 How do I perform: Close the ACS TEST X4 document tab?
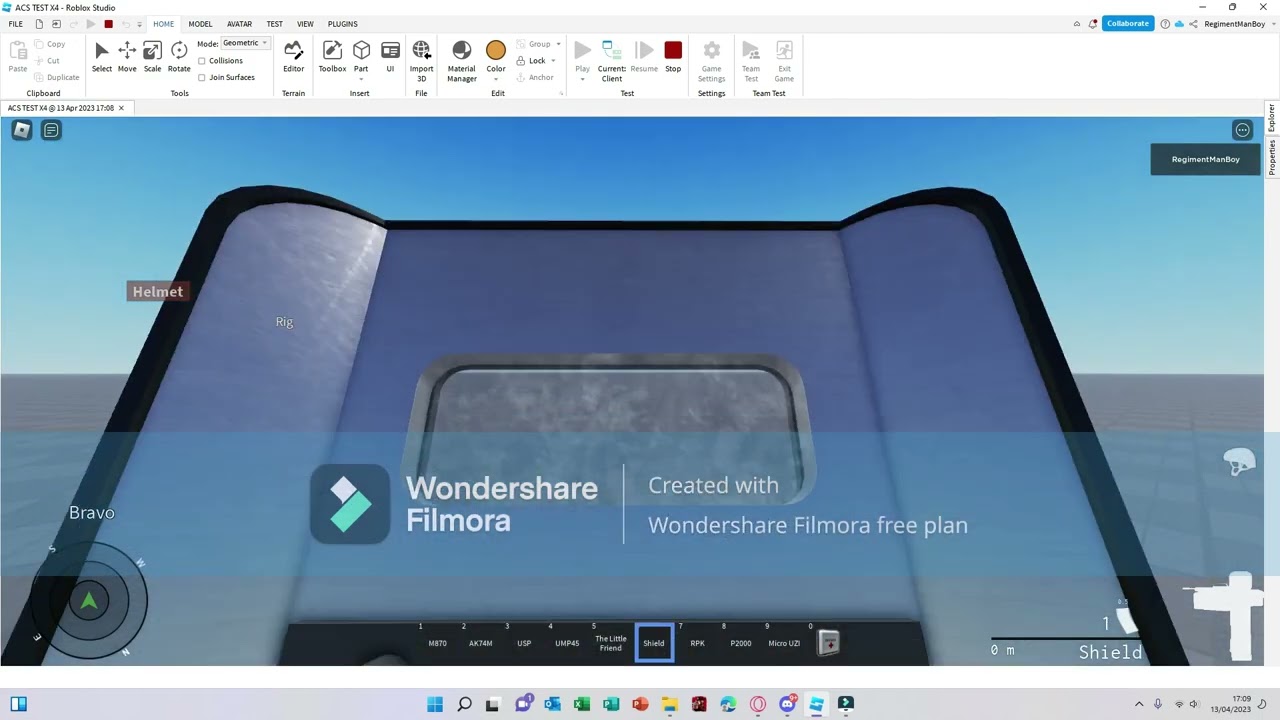tap(121, 108)
